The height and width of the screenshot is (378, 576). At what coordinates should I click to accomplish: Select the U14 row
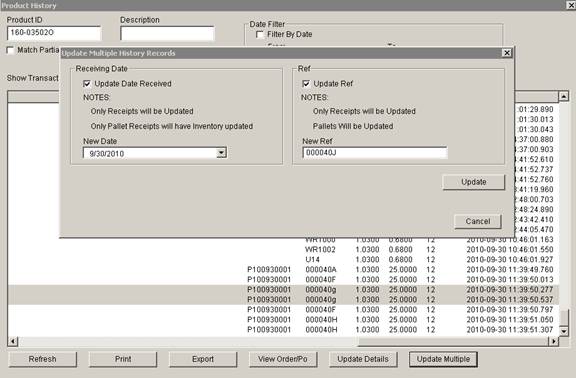click(x=283, y=259)
